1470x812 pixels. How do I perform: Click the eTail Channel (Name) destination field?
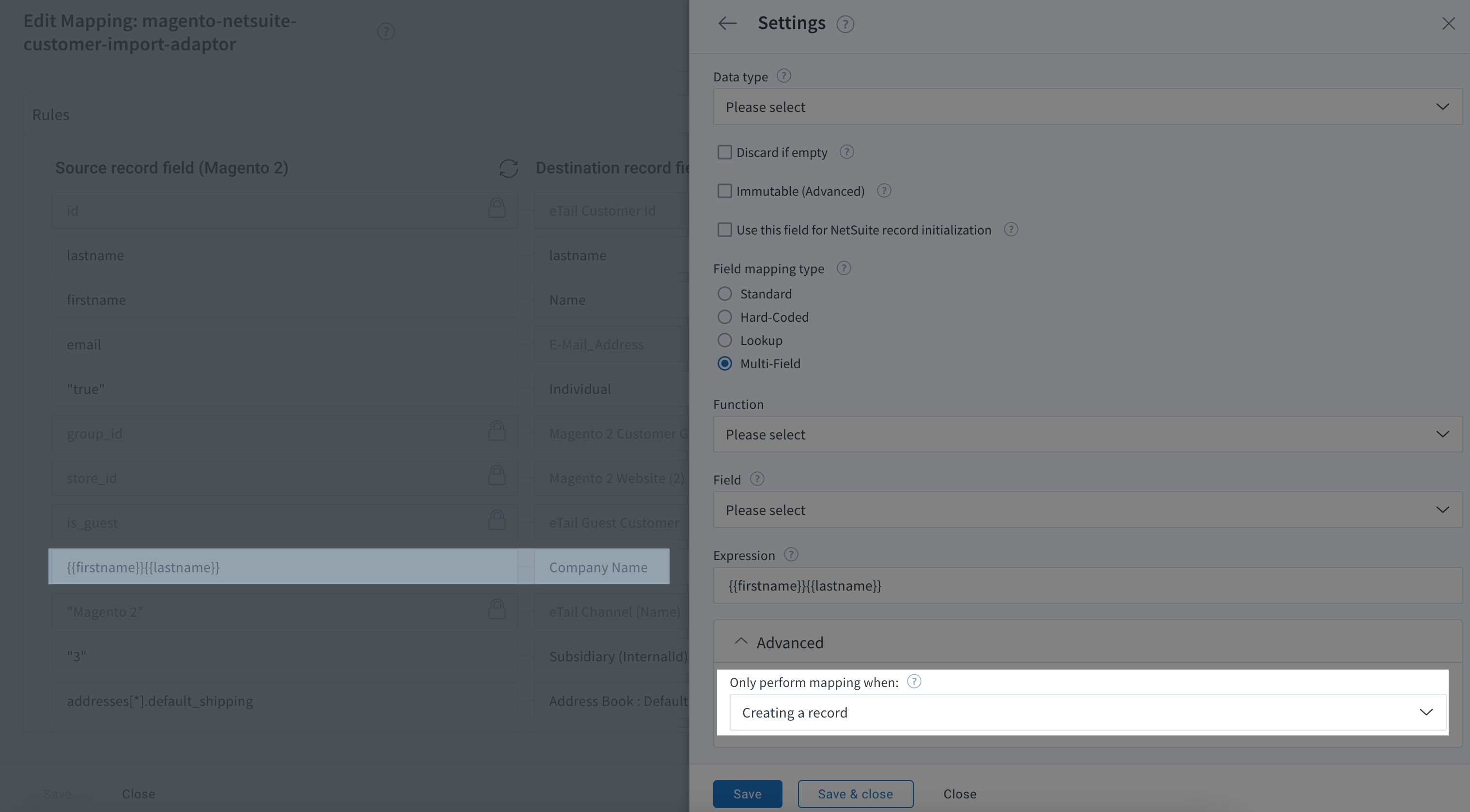[612, 612]
